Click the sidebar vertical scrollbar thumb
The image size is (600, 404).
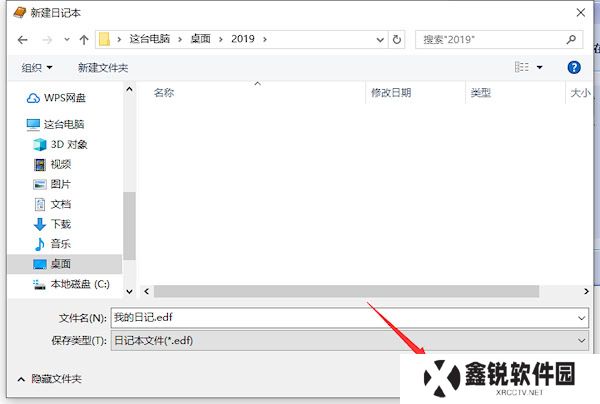[129, 226]
